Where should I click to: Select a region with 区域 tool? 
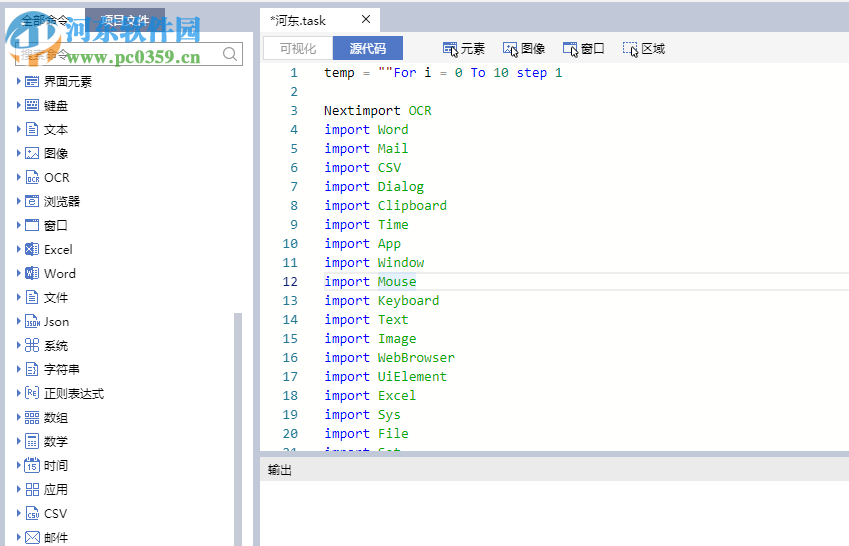coord(643,49)
